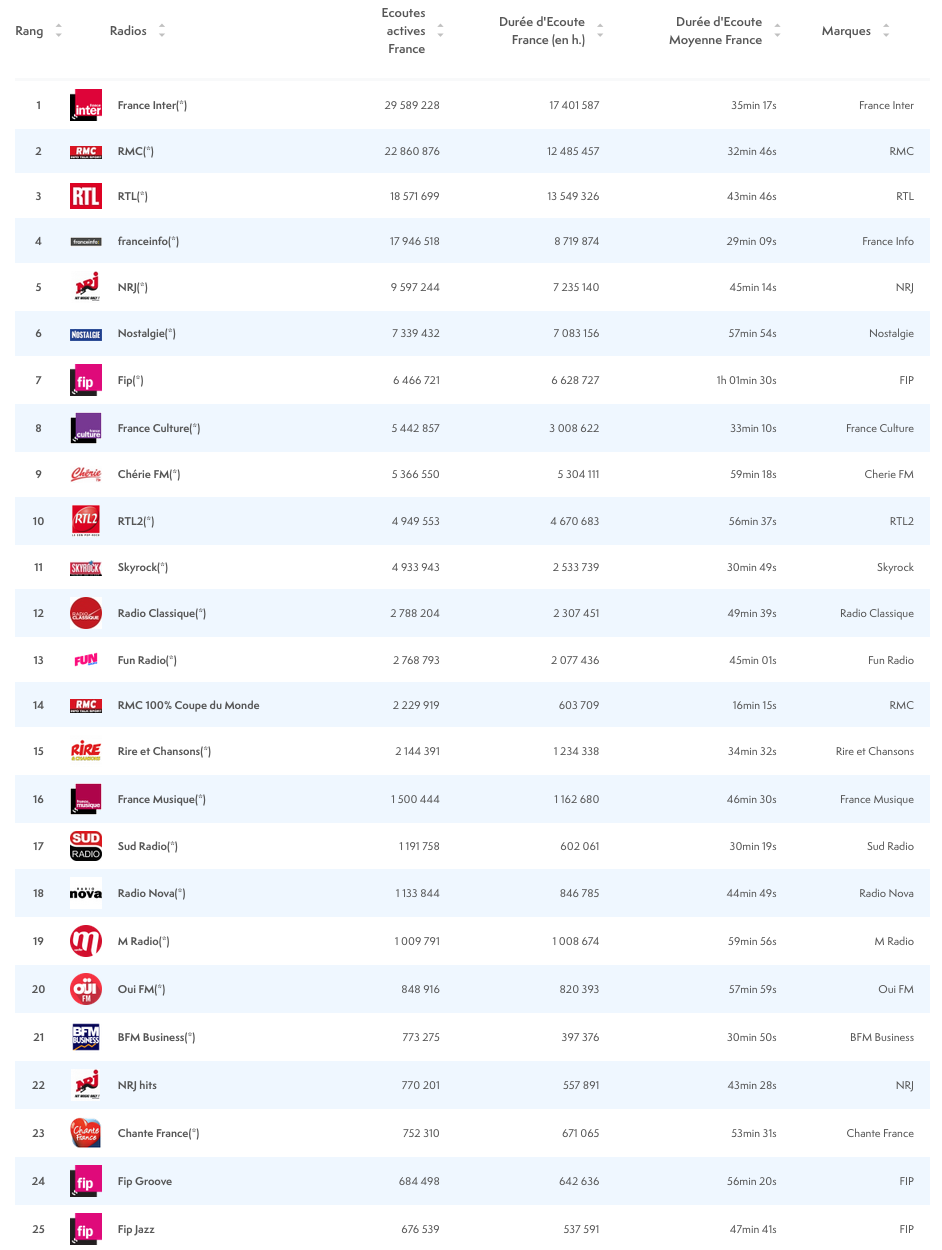The height and width of the screenshot is (1250, 942).
Task: Open the franceinfo(*) station name link
Action: point(148,241)
